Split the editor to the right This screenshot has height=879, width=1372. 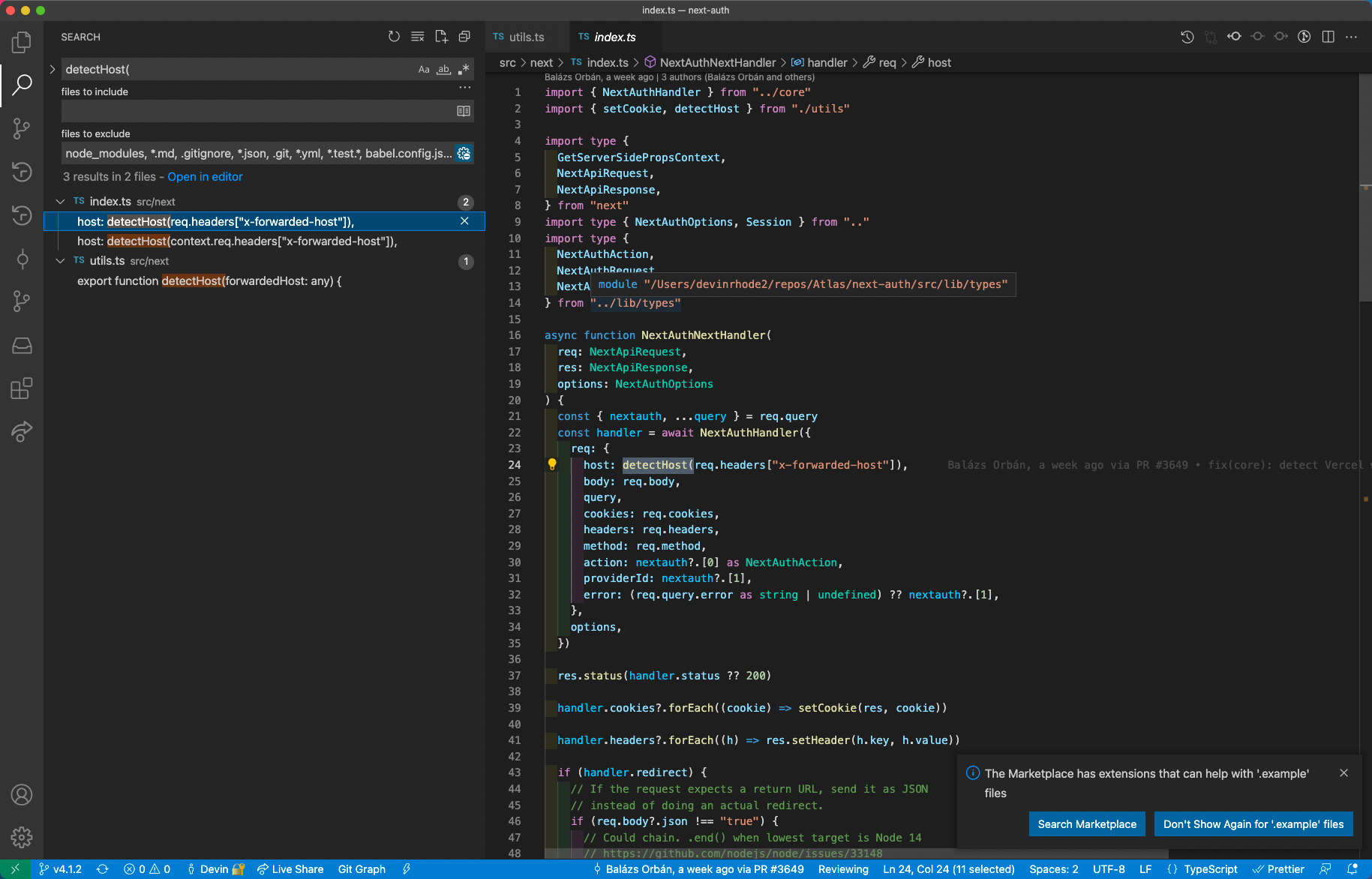coord(1328,36)
